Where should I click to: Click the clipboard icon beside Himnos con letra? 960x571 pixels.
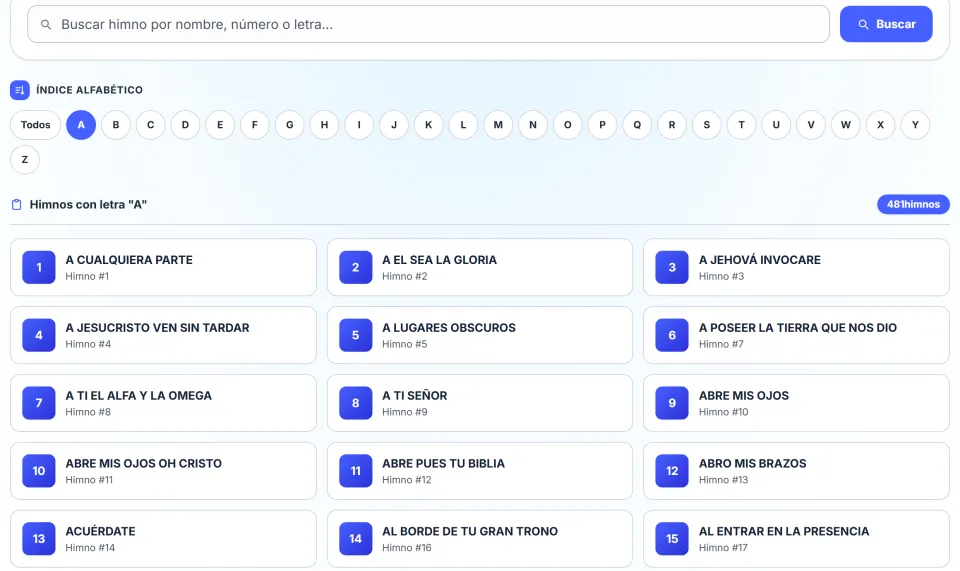17,204
